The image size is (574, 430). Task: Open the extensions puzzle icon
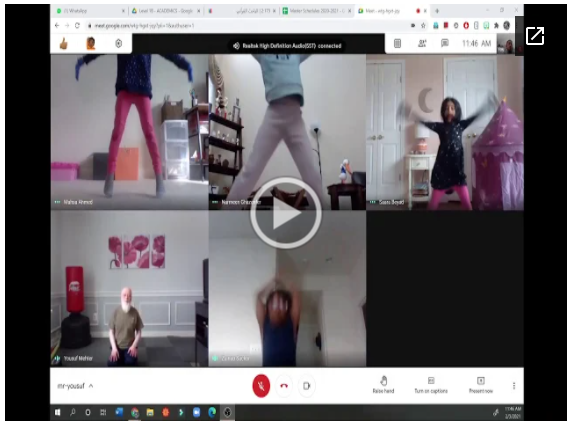[x=496, y=25]
